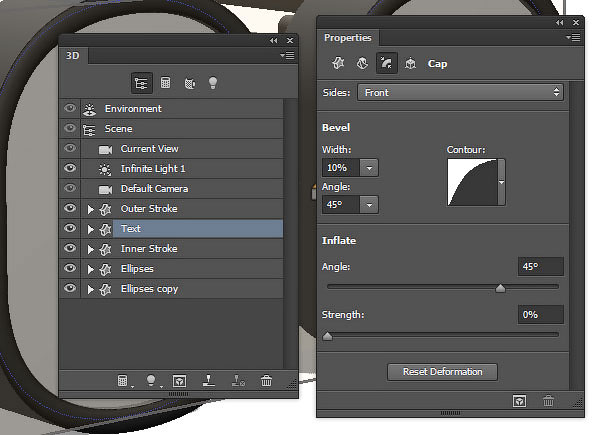Click the Scene icon in 3D list

(90, 130)
